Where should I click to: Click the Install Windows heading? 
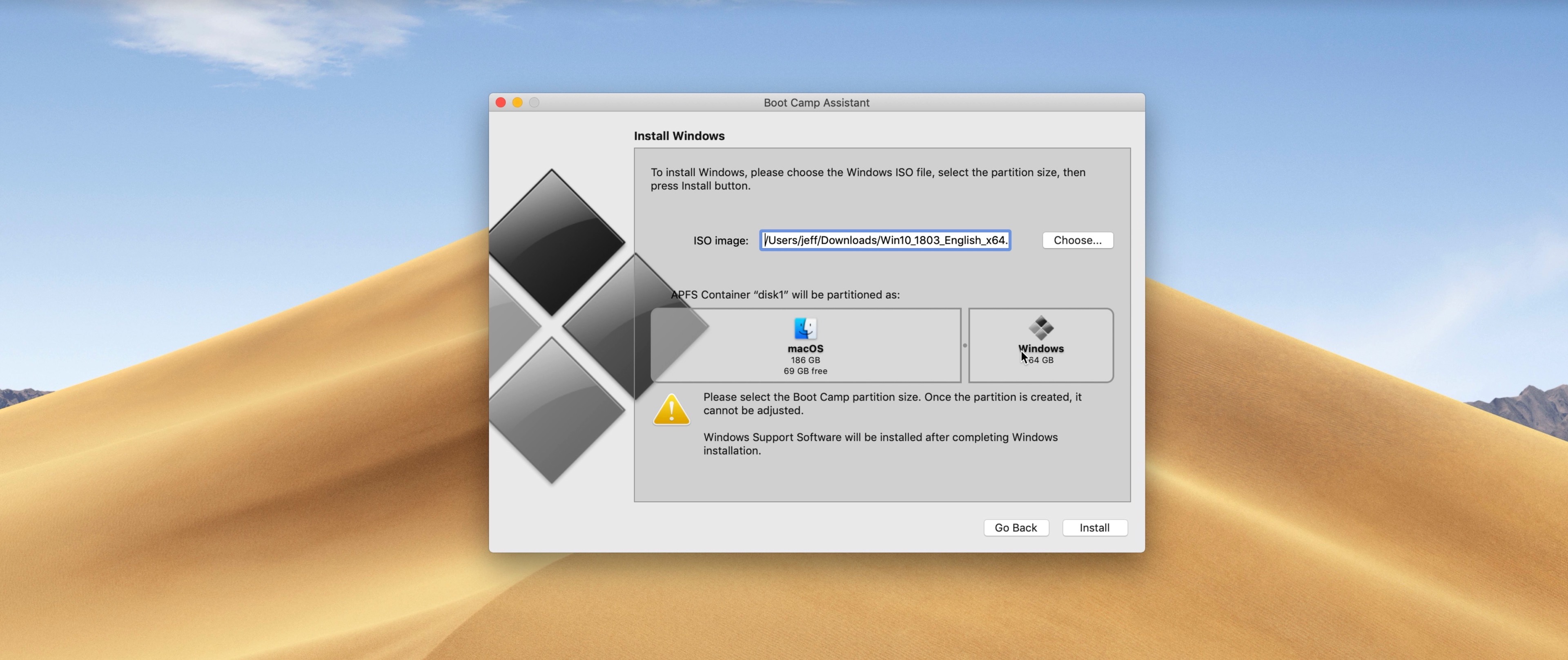pyautogui.click(x=679, y=136)
